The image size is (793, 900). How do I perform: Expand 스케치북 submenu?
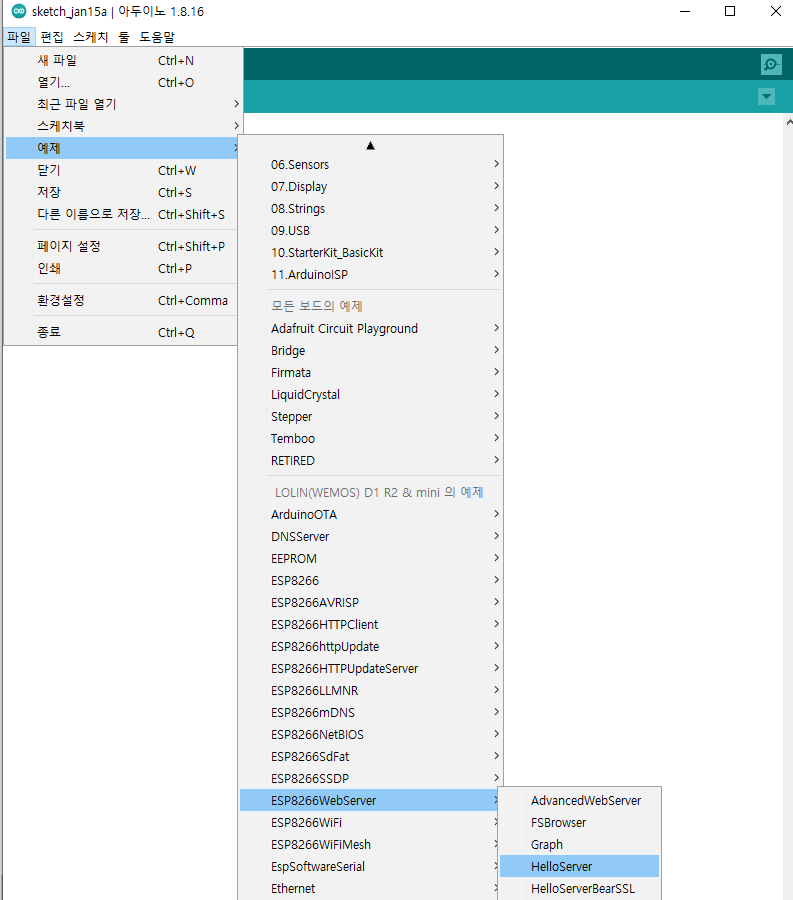(x=122, y=126)
